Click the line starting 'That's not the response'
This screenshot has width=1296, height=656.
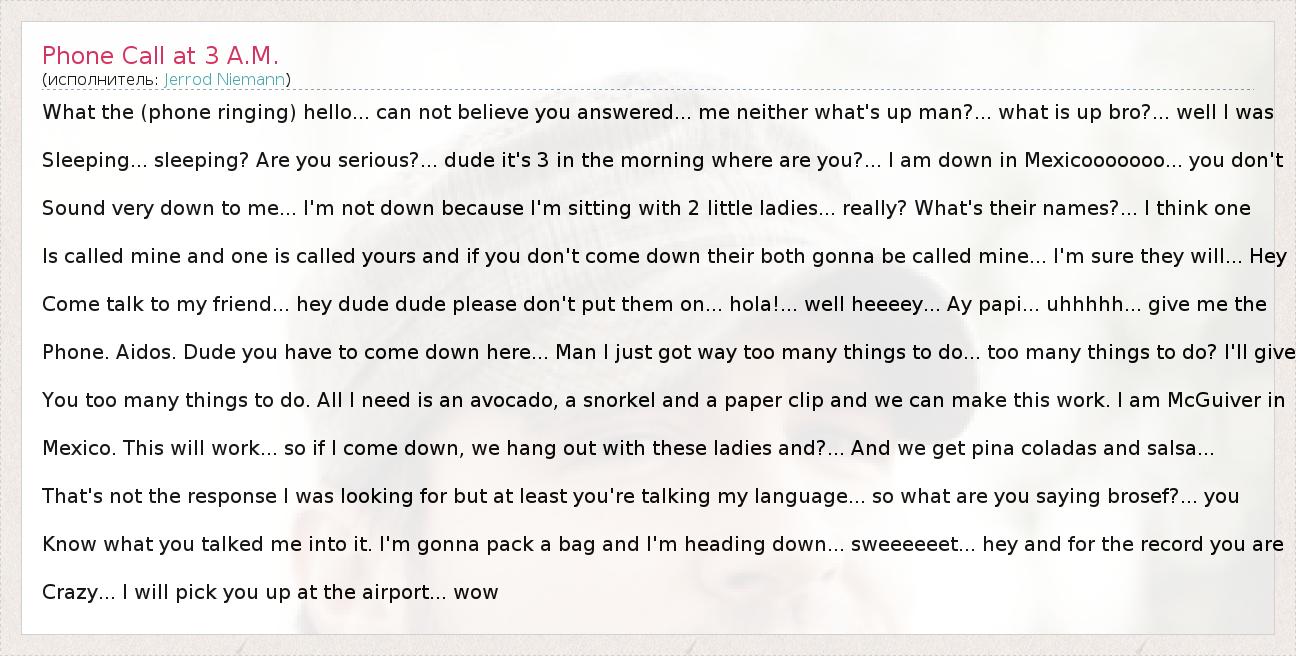click(640, 496)
